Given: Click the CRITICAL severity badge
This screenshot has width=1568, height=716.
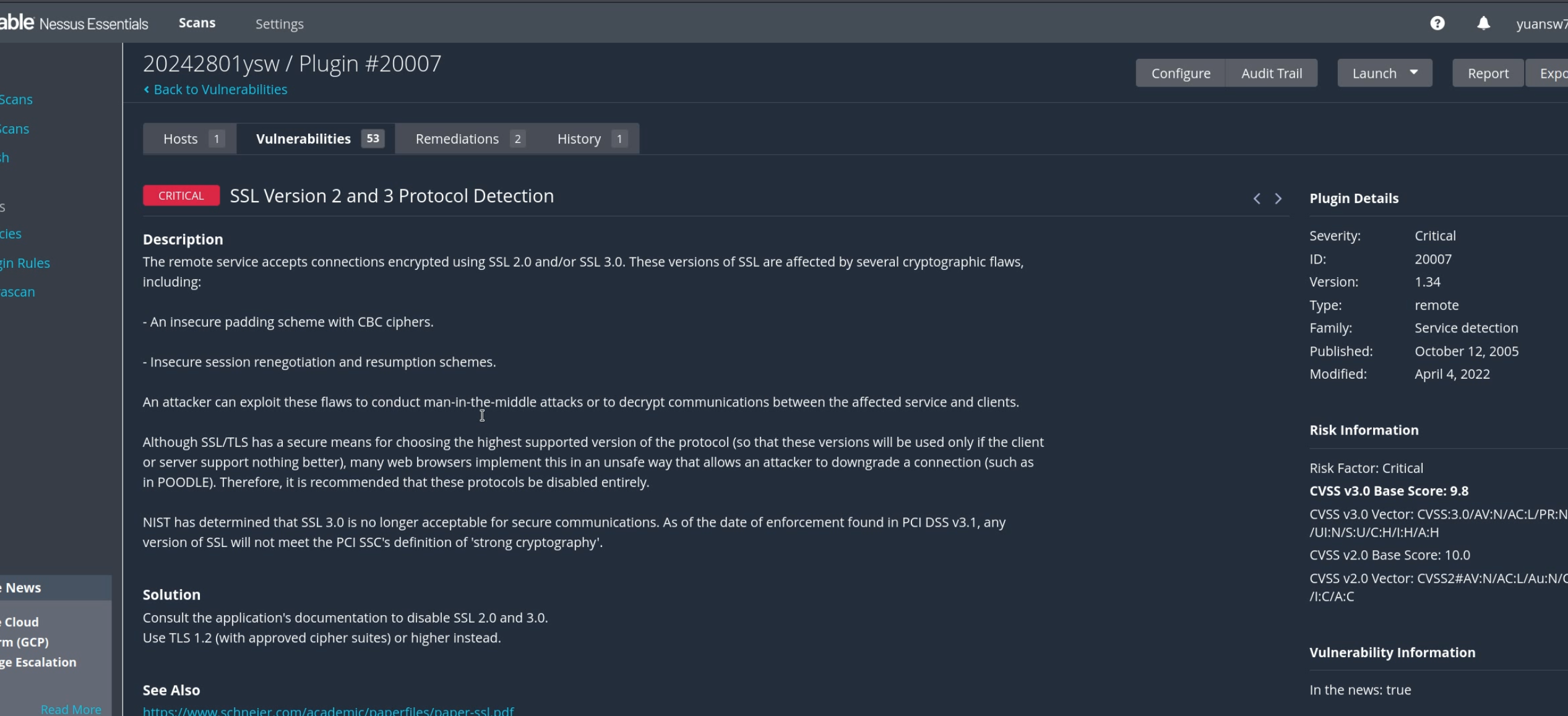Looking at the screenshot, I should (x=181, y=196).
